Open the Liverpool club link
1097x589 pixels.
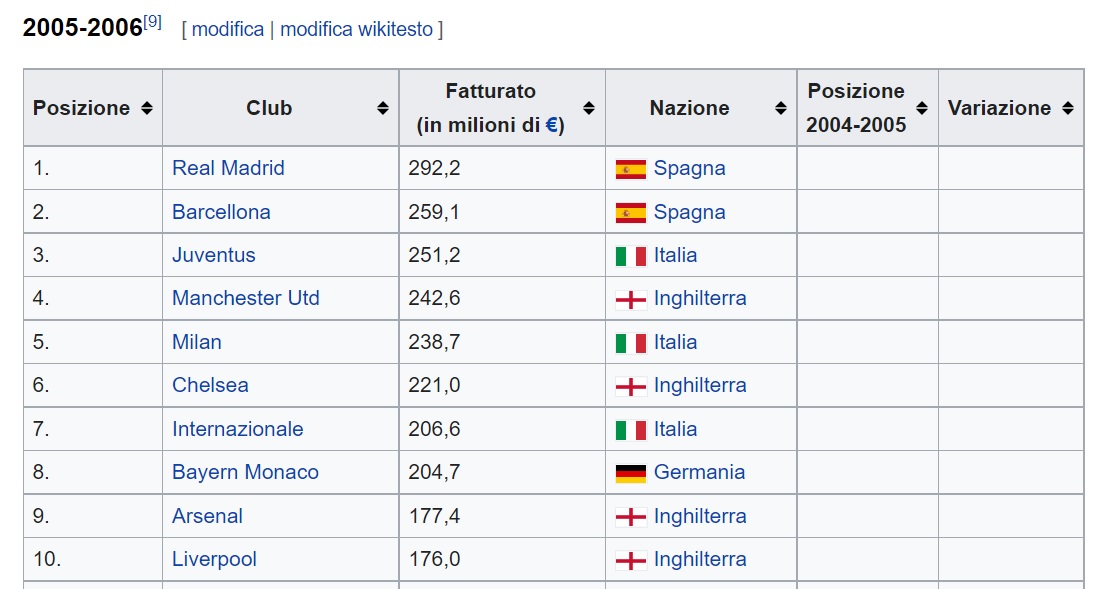point(214,559)
